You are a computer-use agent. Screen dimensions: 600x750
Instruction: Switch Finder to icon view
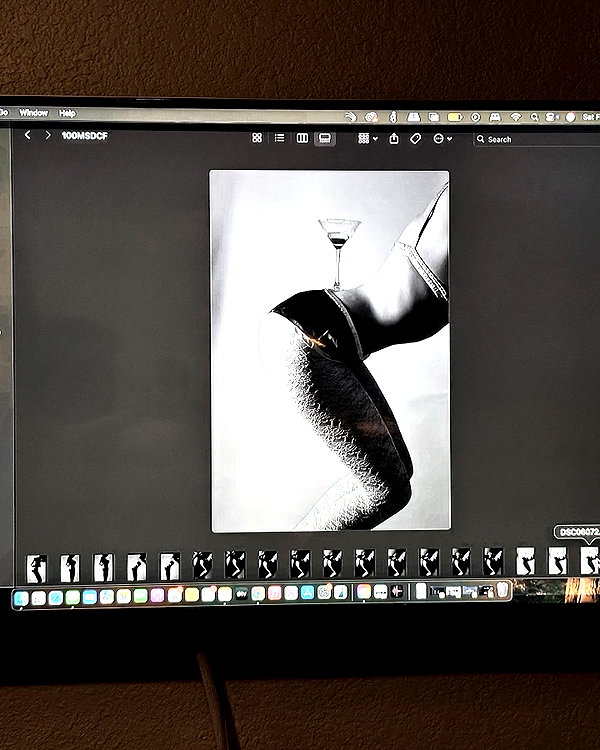[x=257, y=138]
